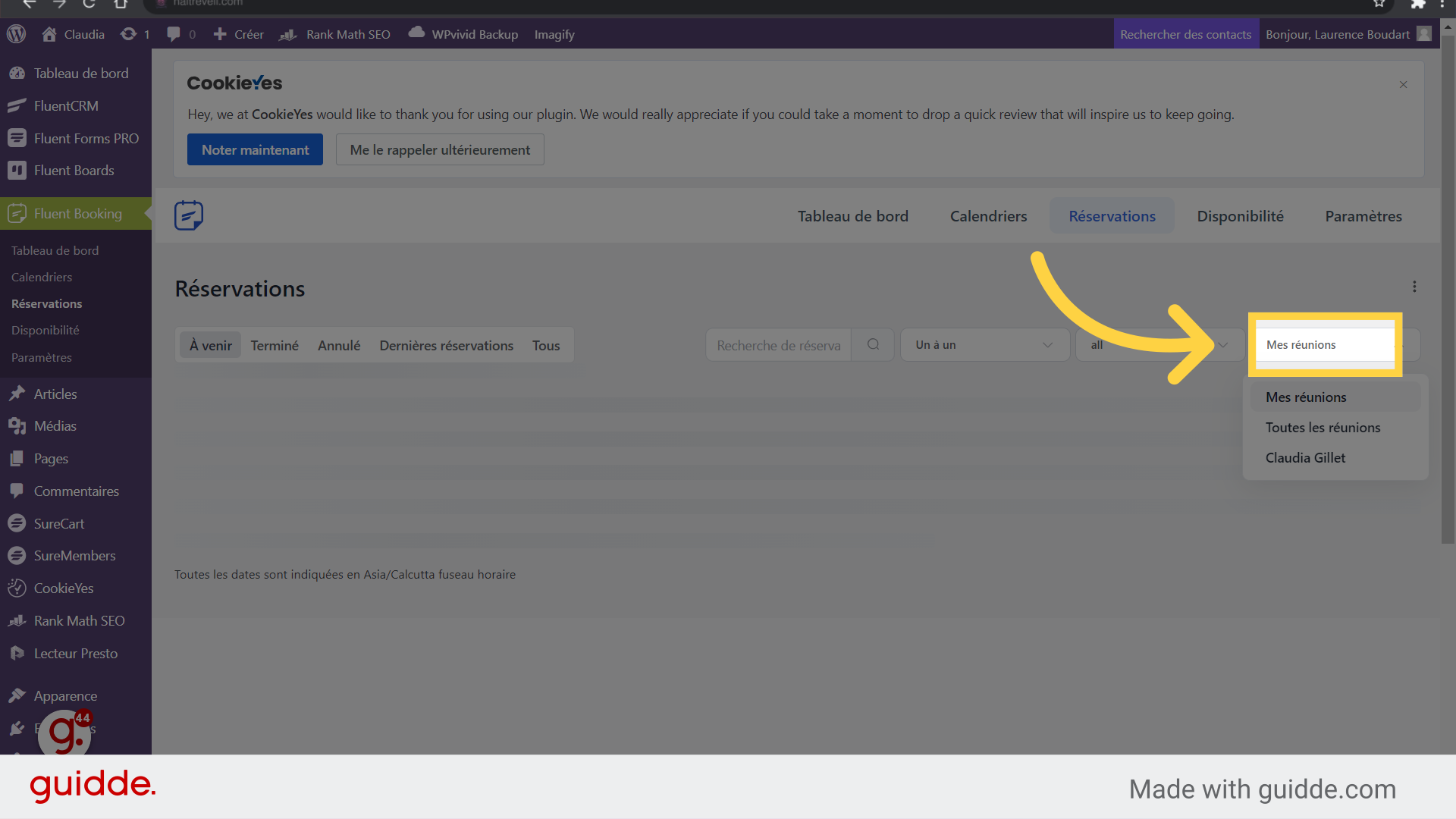Click the page vertical scrollbar
The width and height of the screenshot is (1456, 819).
(x=1448, y=288)
